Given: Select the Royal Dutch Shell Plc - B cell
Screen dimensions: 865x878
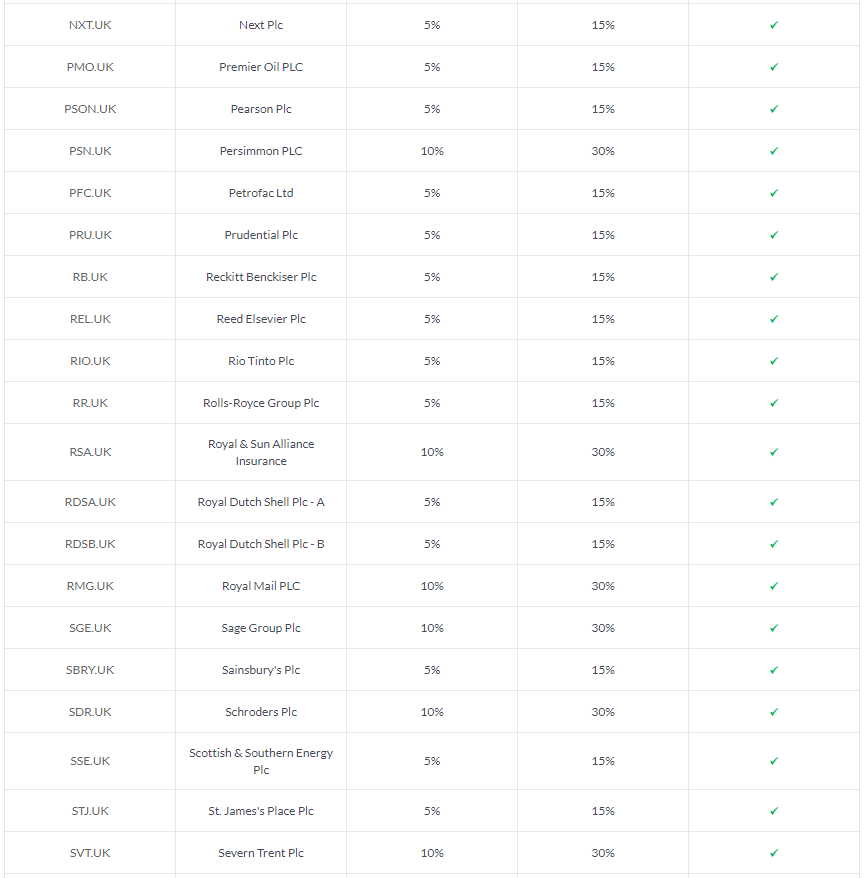Looking at the screenshot, I should (261, 544).
